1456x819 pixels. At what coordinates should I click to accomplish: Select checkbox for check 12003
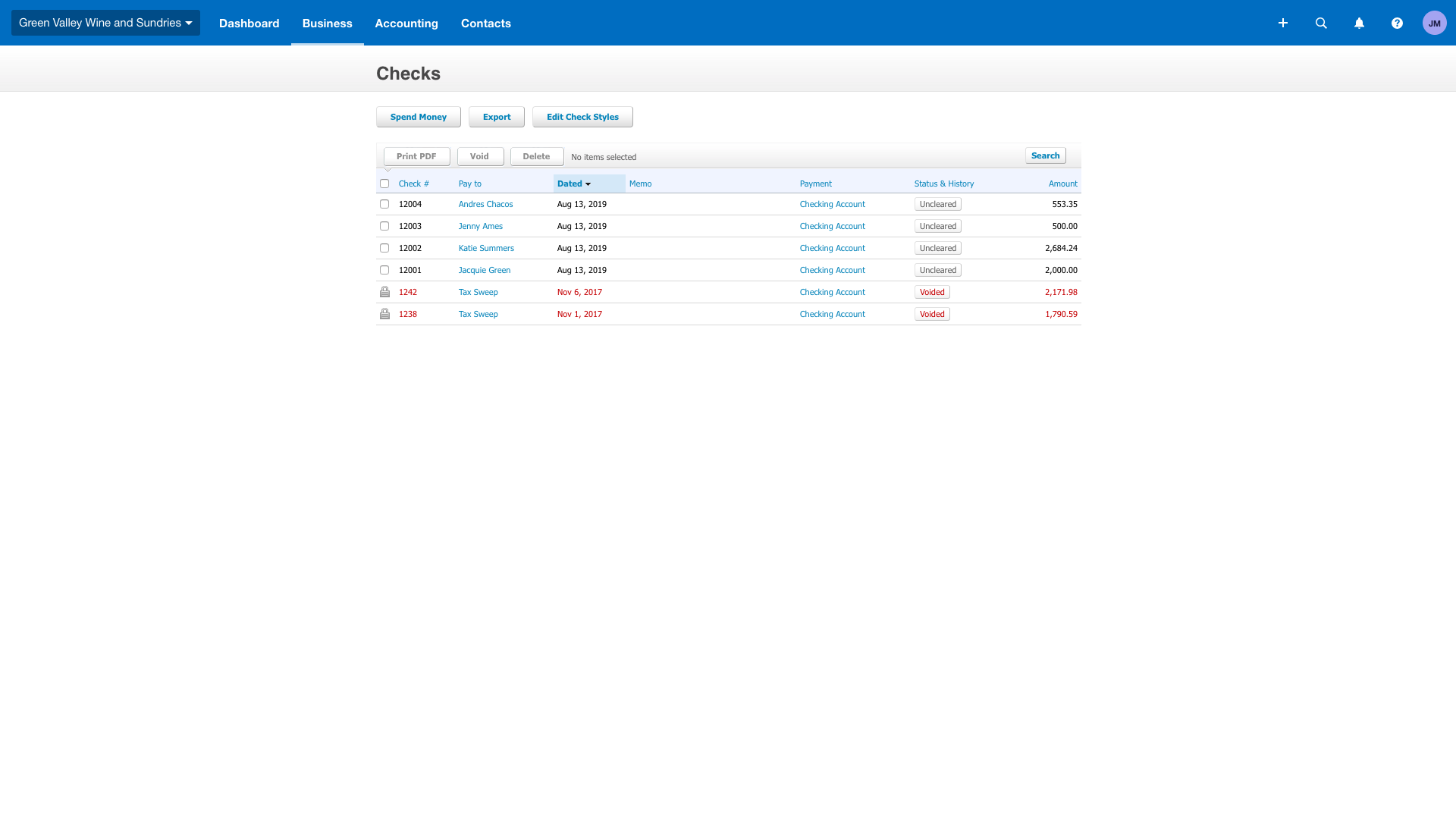tap(384, 226)
